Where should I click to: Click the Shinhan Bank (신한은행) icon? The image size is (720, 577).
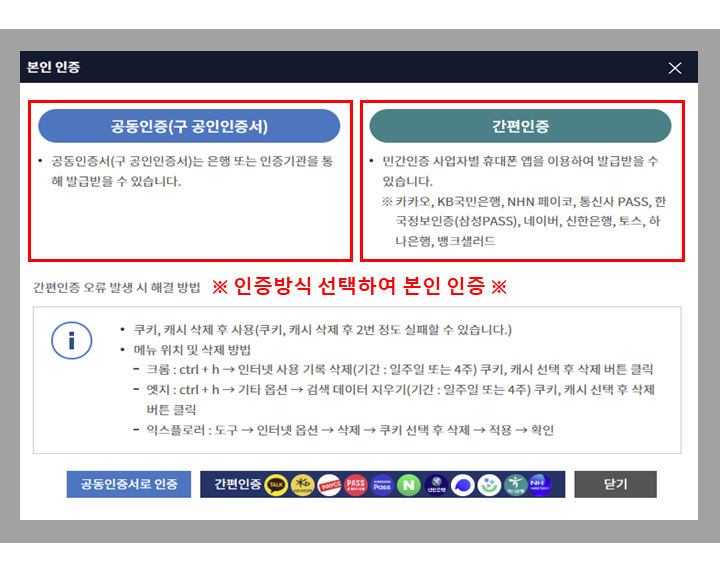pyautogui.click(x=436, y=485)
